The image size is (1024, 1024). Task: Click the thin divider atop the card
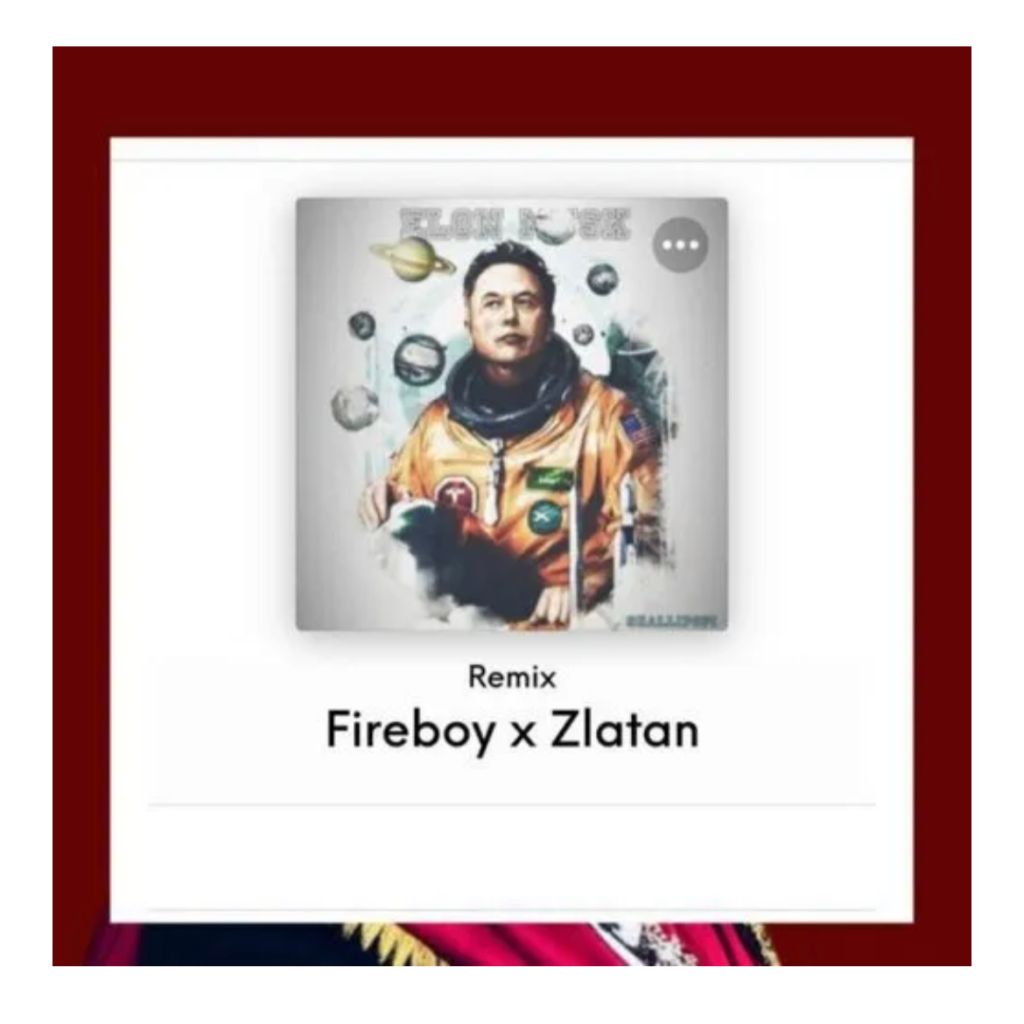point(512,160)
